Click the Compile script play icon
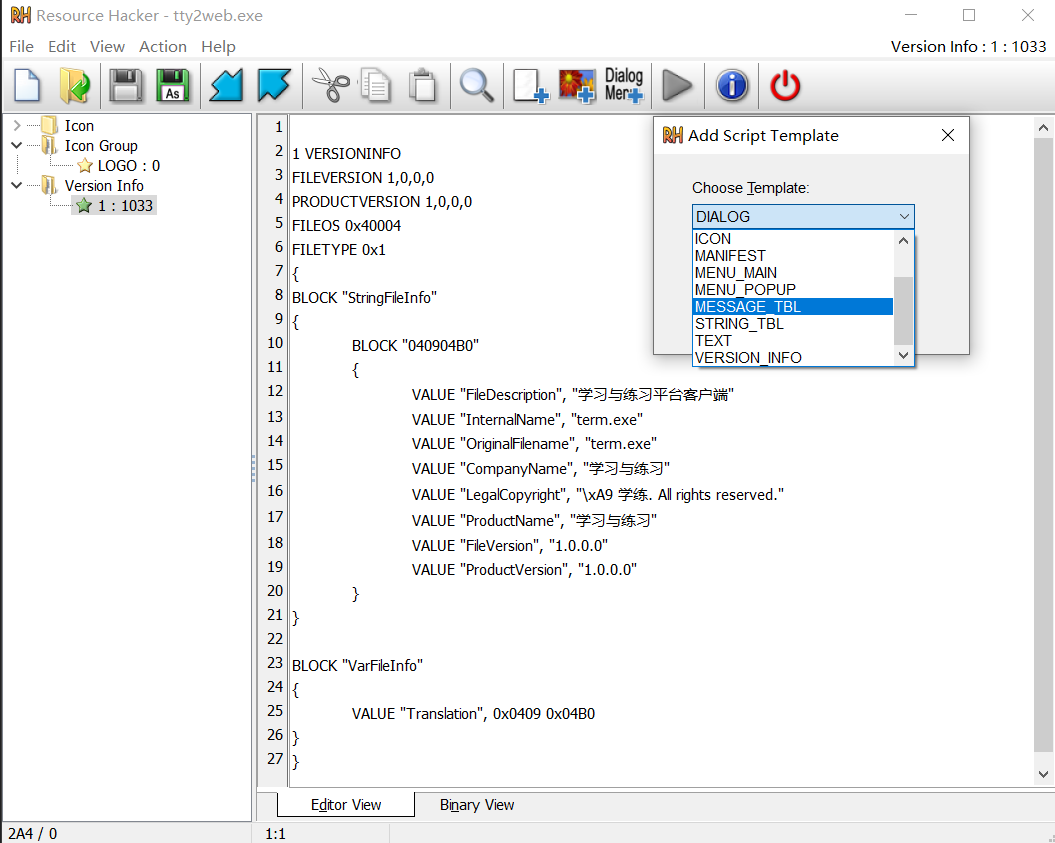 [x=677, y=86]
